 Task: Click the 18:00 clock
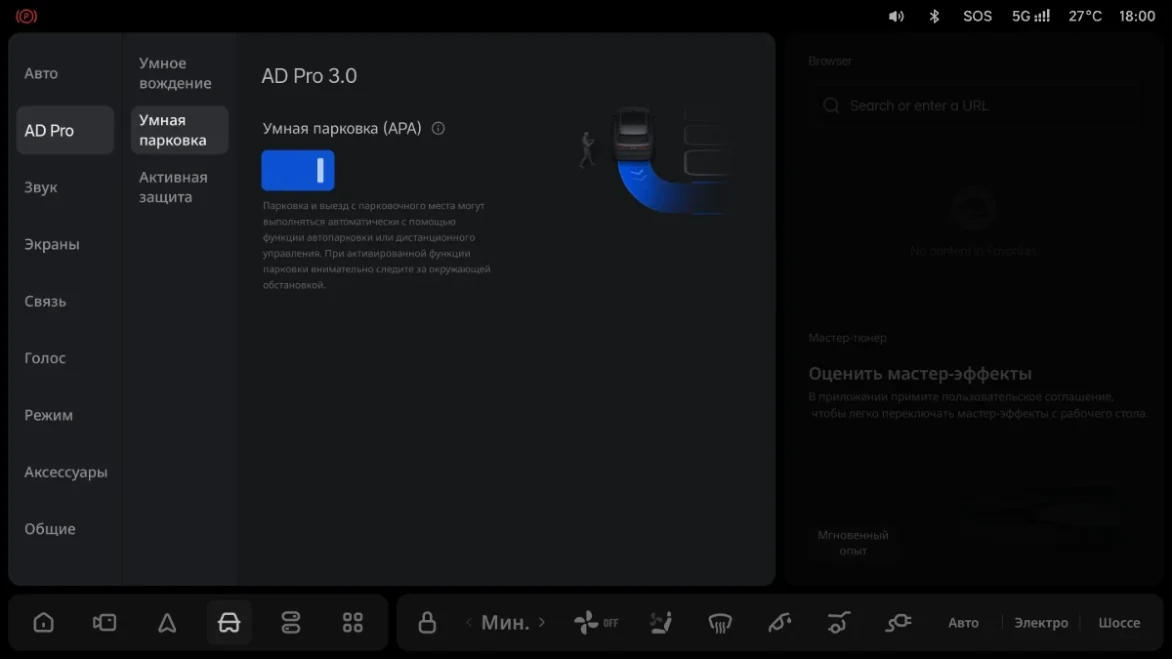tap(1137, 16)
